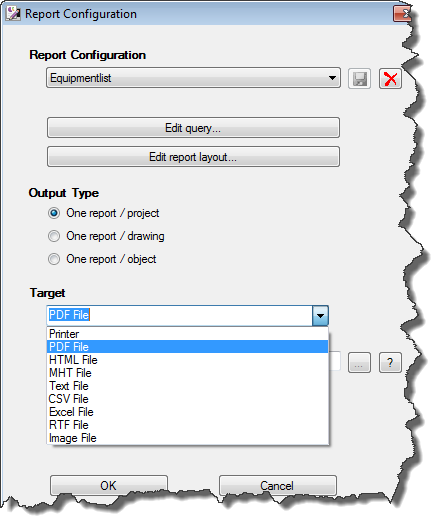Choose One report / object option

[x=54, y=259]
